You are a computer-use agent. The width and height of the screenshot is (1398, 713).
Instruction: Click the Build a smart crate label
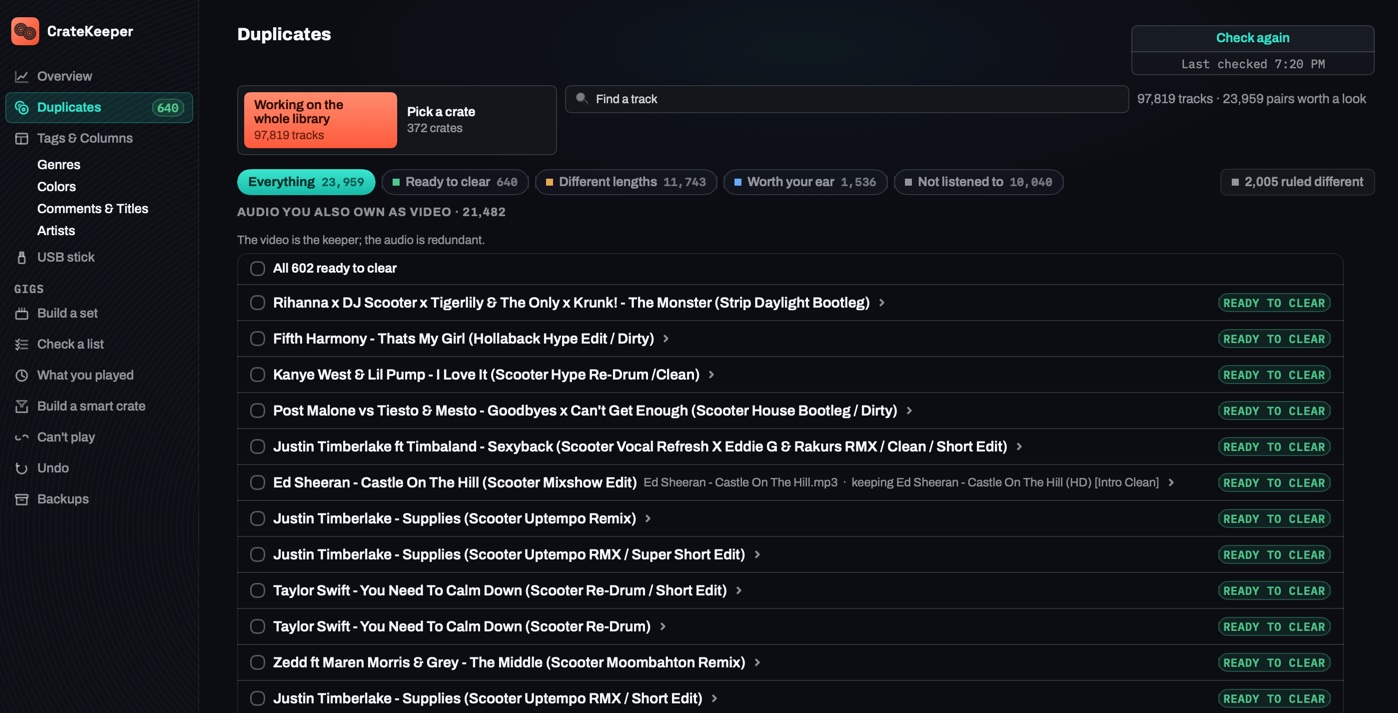pos(91,406)
